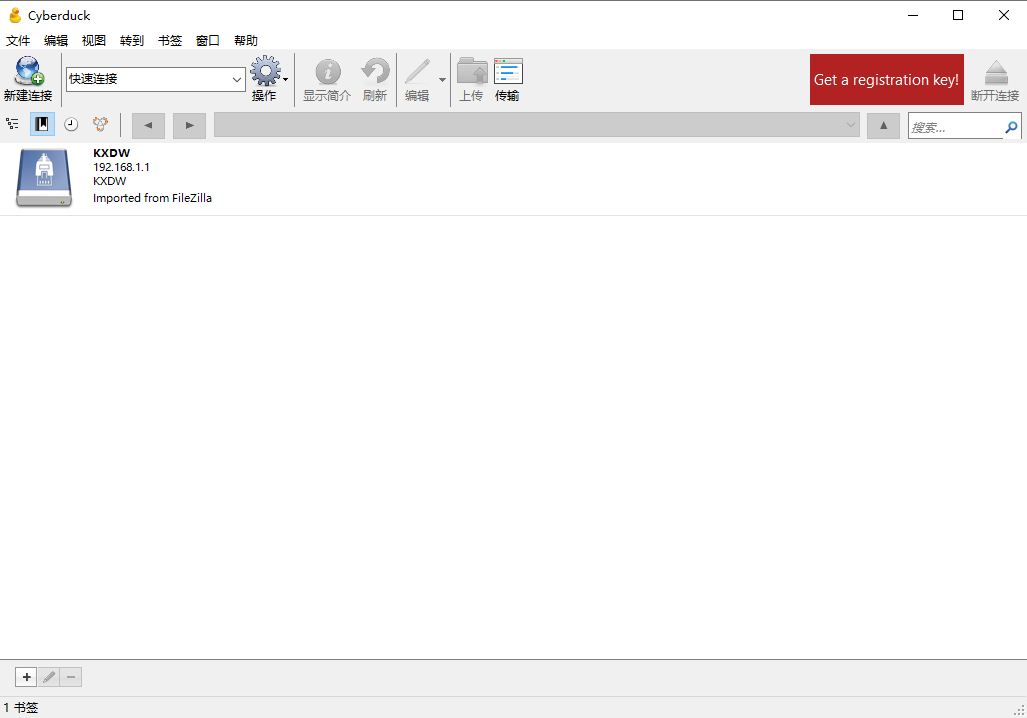Click the 断开连接 eject icon
1027x718 pixels.
(x=996, y=71)
